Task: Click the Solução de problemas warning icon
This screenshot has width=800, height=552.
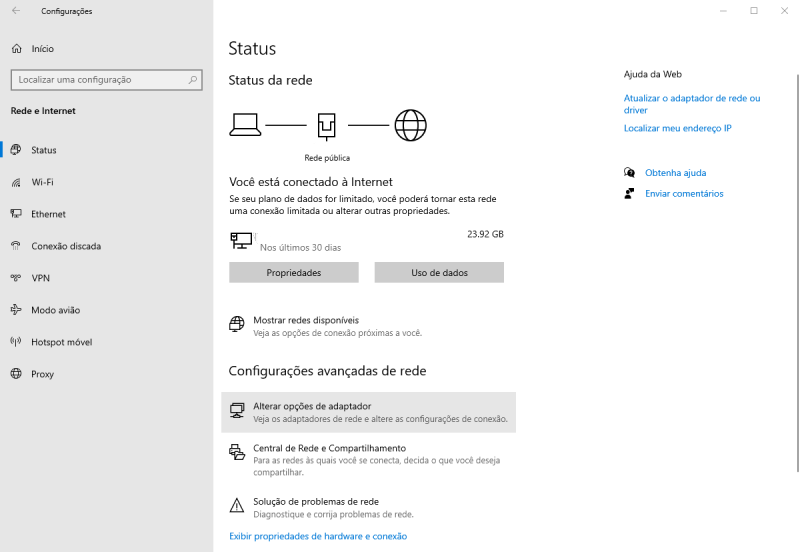Action: coord(237,505)
